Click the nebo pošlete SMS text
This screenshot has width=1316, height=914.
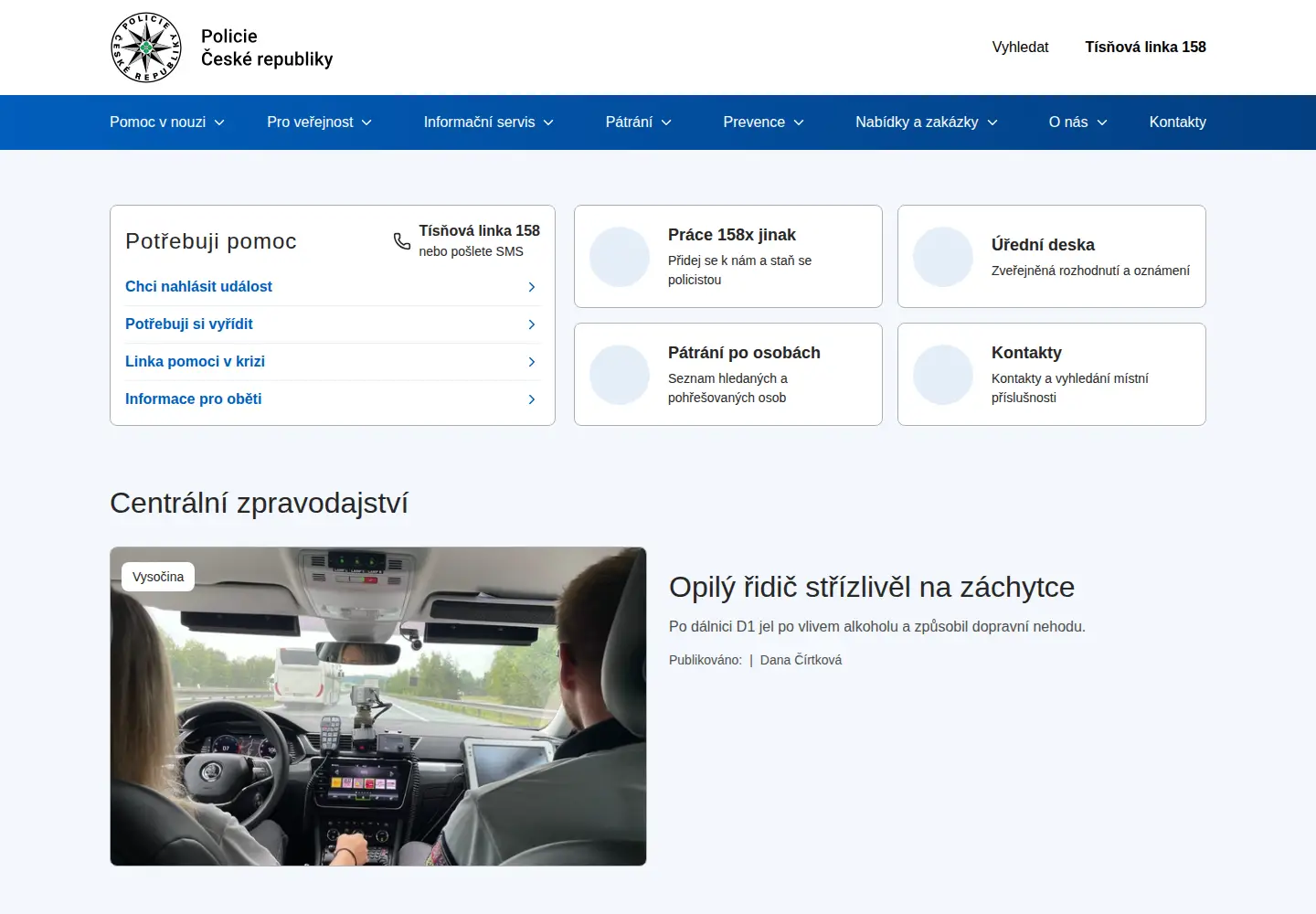(x=471, y=251)
